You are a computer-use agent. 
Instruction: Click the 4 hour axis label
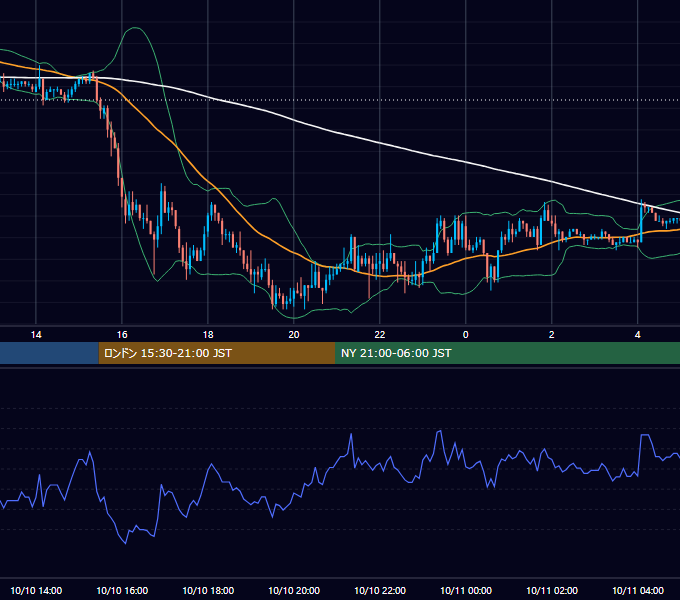click(x=638, y=335)
